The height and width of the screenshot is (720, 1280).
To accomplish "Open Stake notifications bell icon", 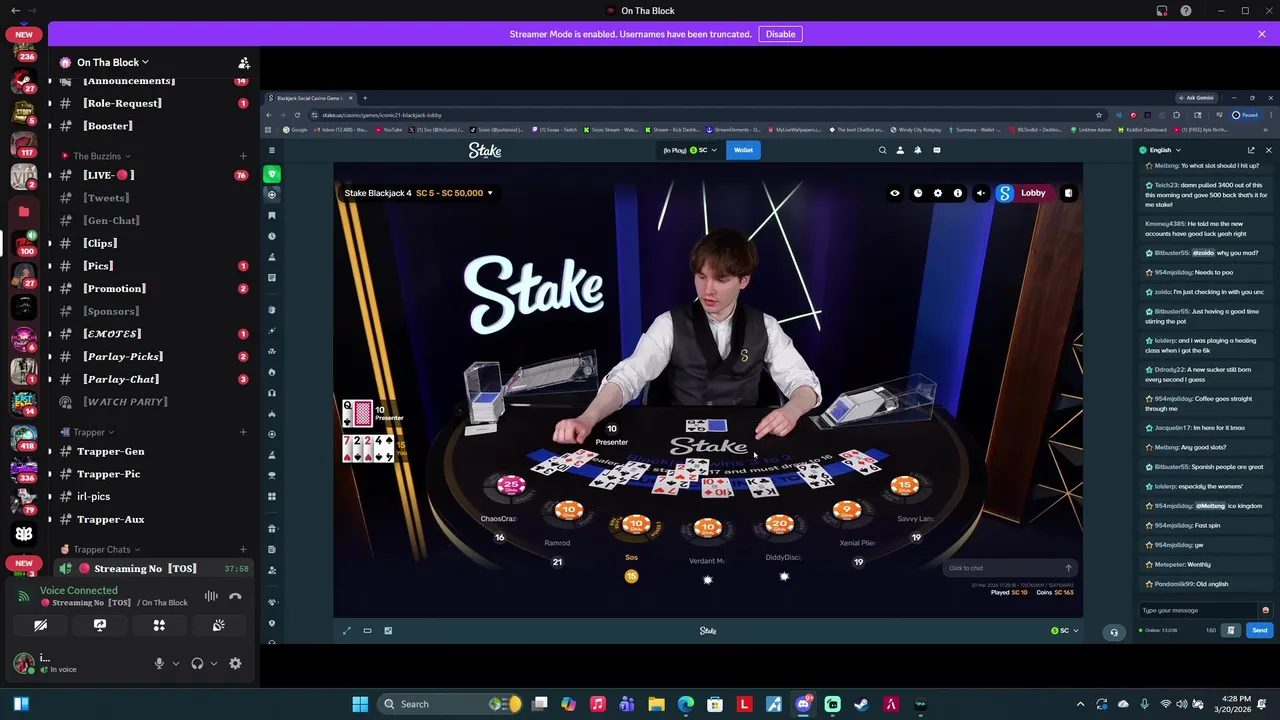I will point(918,150).
